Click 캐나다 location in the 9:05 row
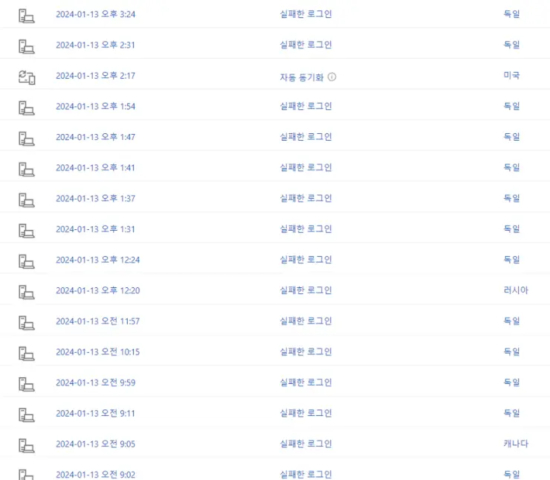 click(516, 444)
